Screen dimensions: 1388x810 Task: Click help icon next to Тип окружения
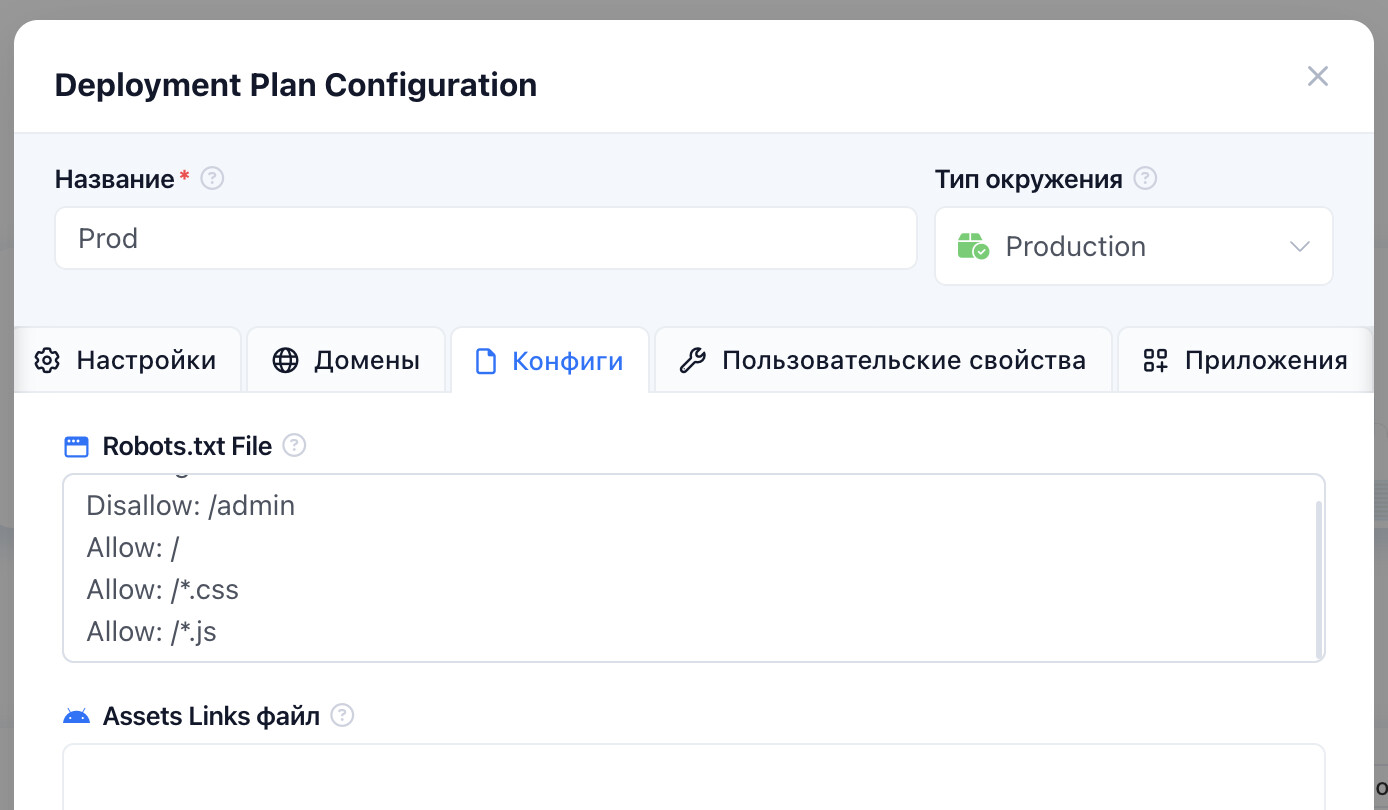1146,179
